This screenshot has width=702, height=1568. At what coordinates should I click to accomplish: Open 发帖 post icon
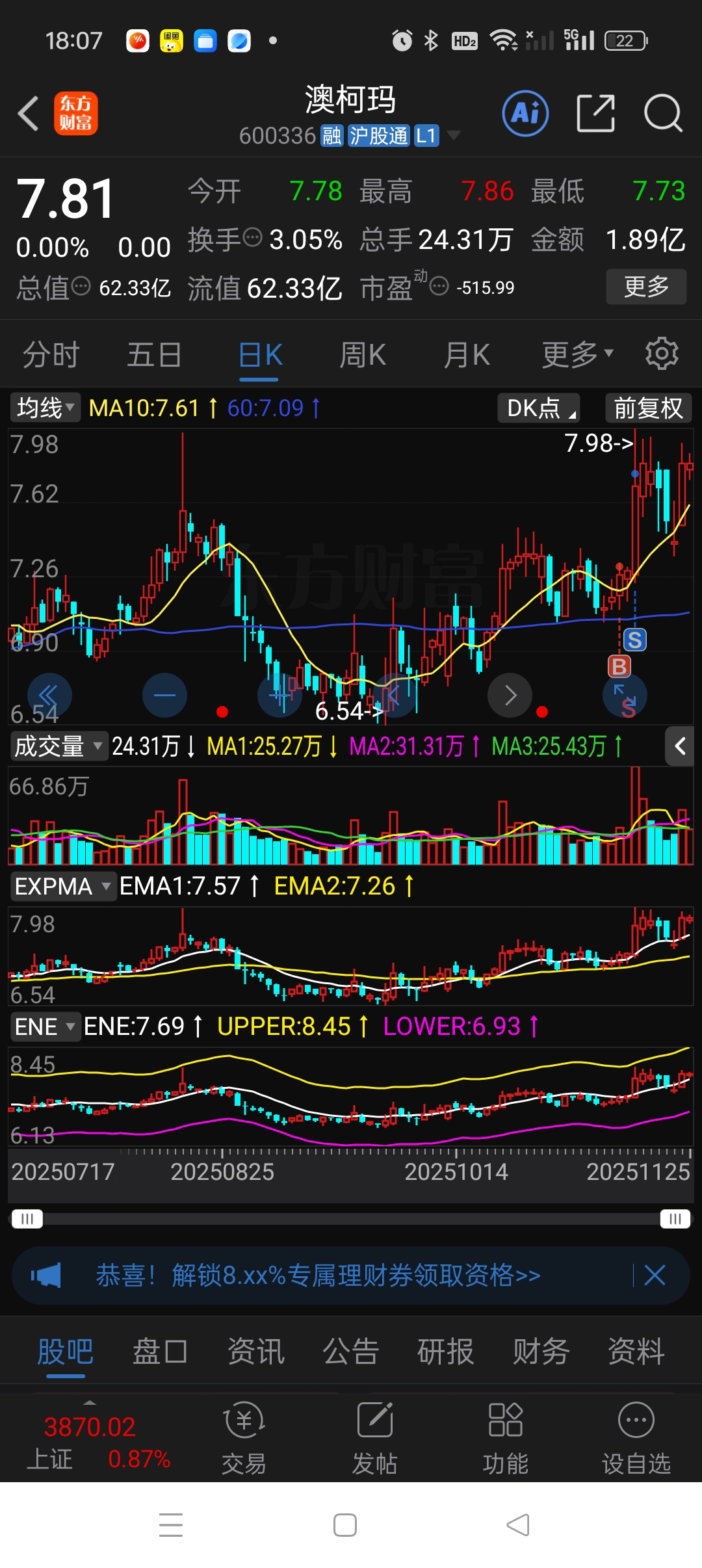click(374, 1438)
